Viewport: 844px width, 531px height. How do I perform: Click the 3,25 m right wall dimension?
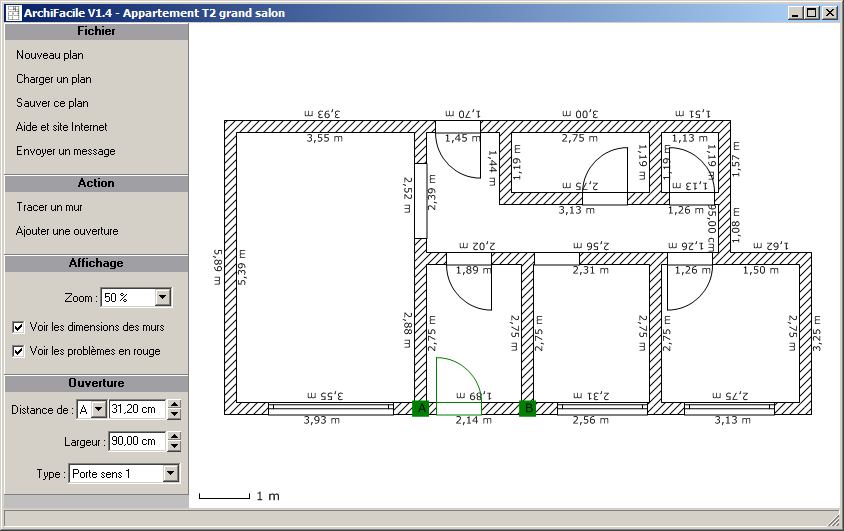click(817, 334)
